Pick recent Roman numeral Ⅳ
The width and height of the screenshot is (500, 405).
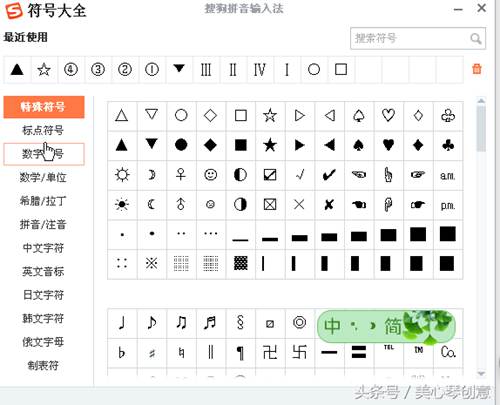coord(260,70)
